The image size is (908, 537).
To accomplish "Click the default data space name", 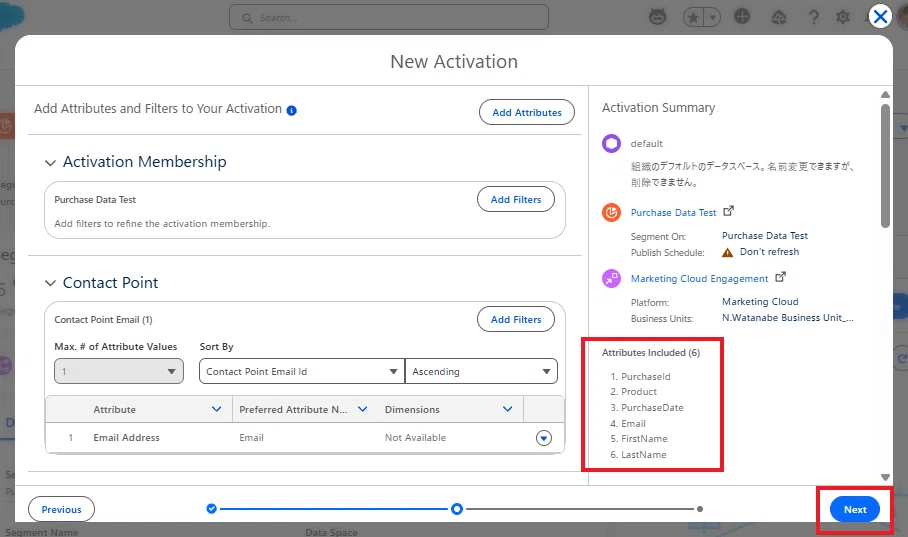I will (x=646, y=144).
